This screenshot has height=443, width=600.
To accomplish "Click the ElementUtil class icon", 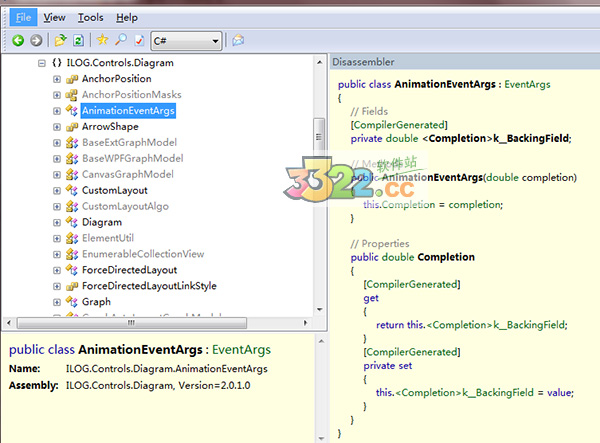I will [x=72, y=238].
